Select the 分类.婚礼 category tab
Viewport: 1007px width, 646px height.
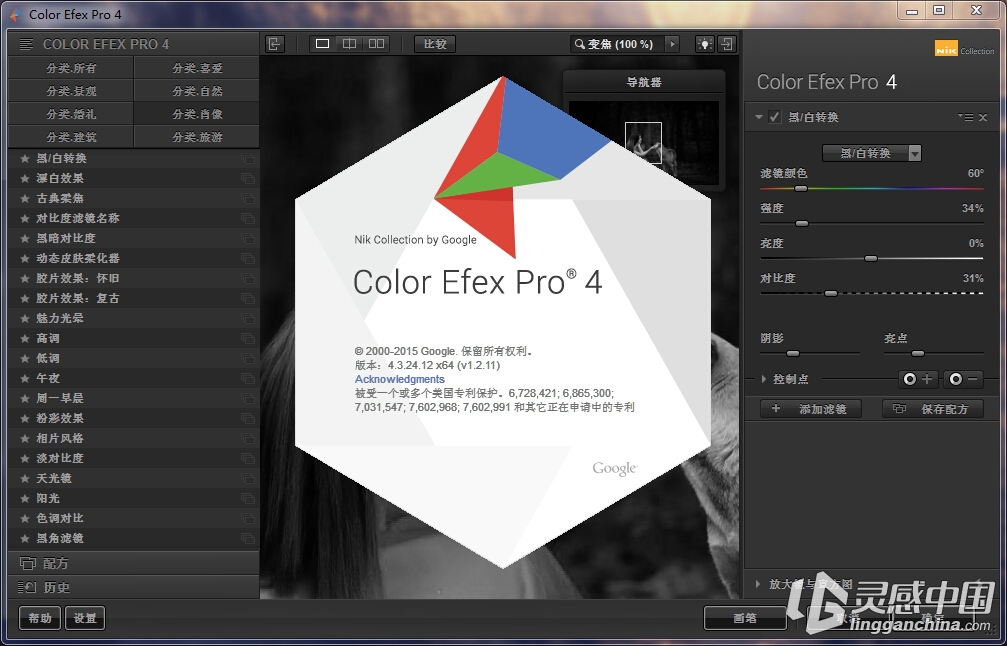click(71, 114)
